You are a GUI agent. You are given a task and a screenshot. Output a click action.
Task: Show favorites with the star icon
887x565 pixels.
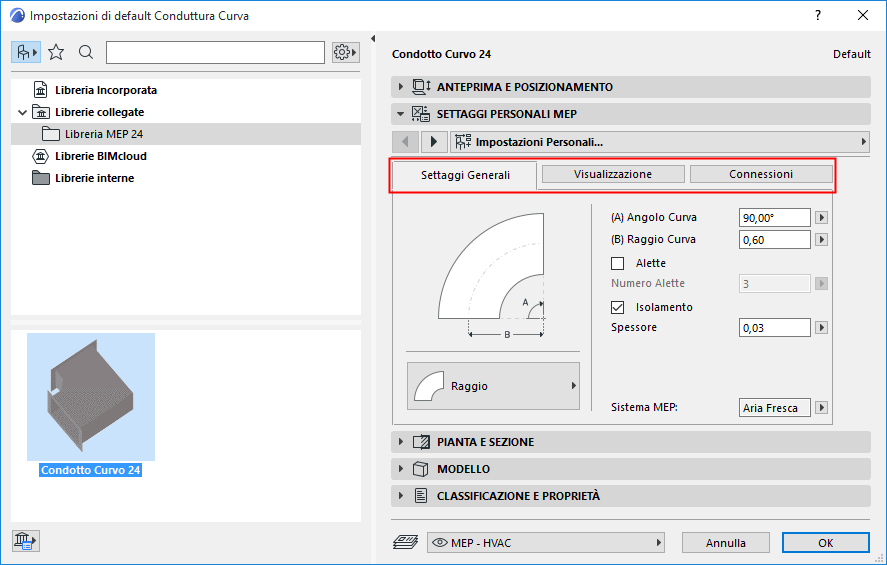coord(56,53)
